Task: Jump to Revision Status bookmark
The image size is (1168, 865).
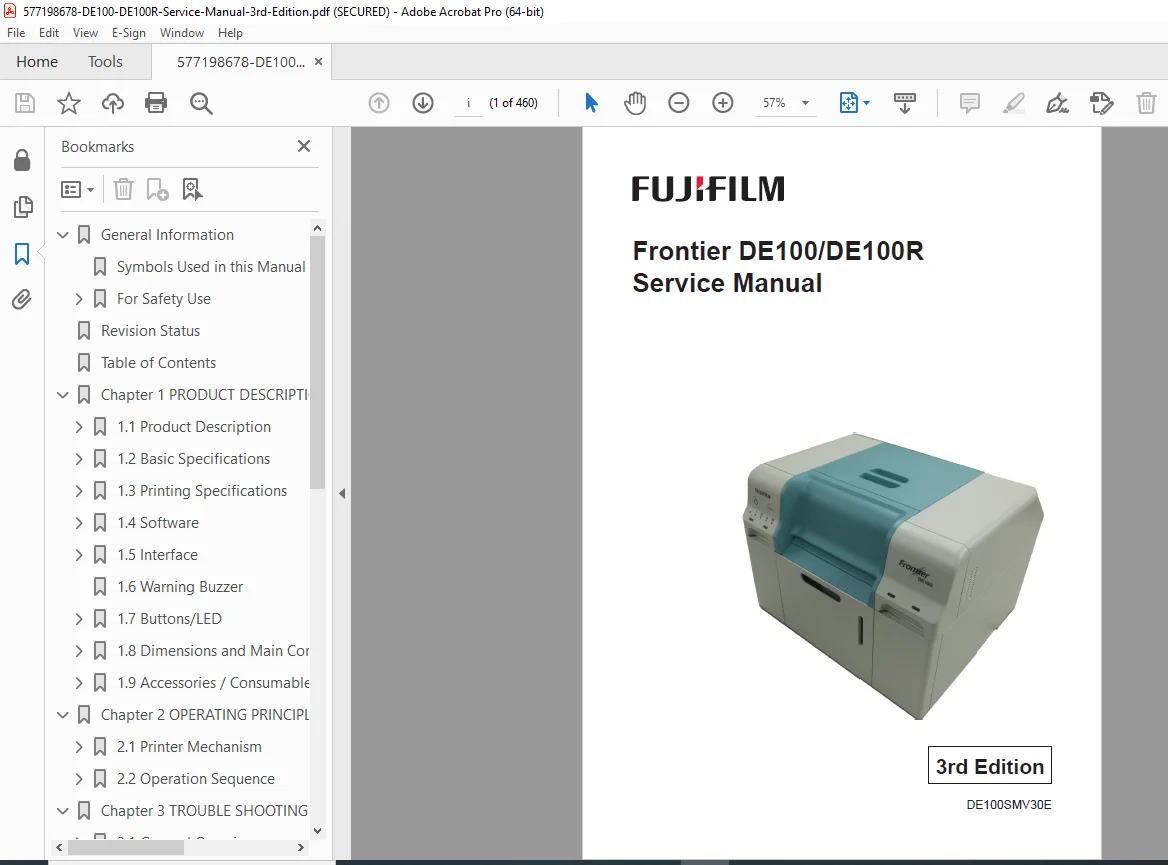Action: [150, 331]
